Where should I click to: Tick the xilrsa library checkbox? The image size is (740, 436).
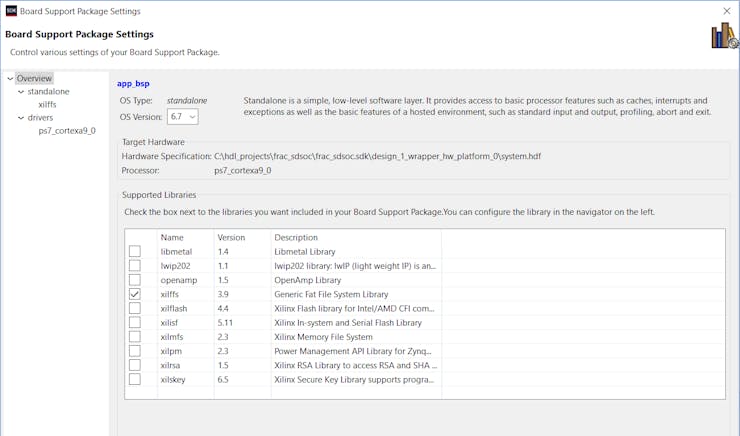pos(135,364)
